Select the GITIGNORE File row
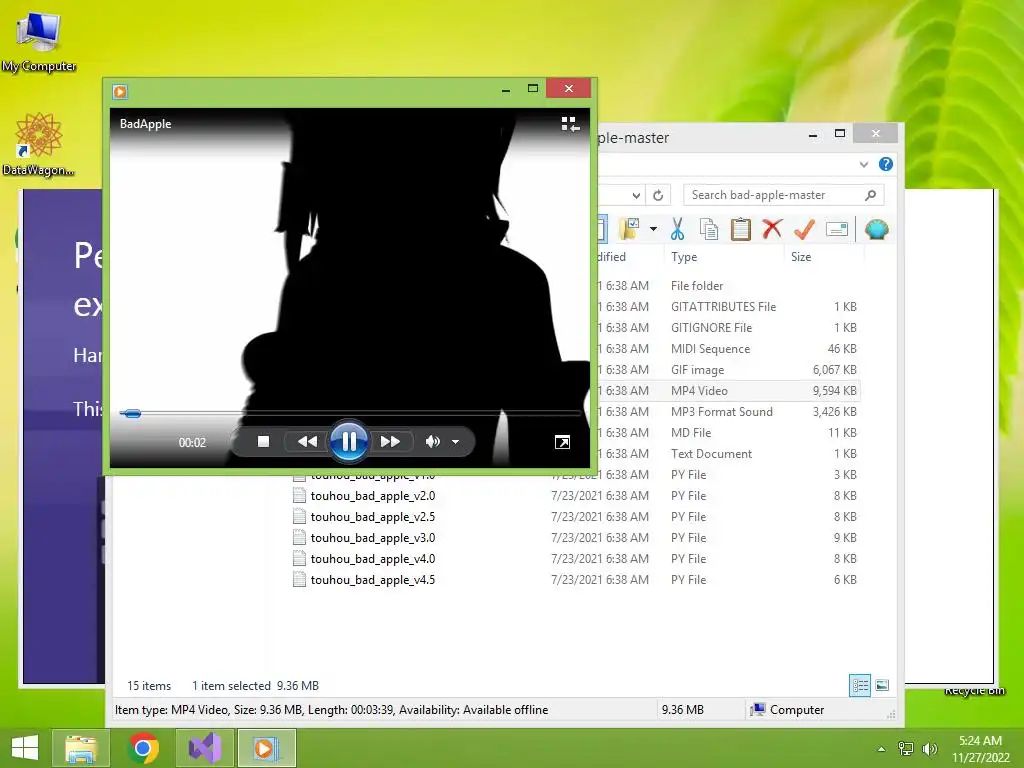 [x=728, y=327]
